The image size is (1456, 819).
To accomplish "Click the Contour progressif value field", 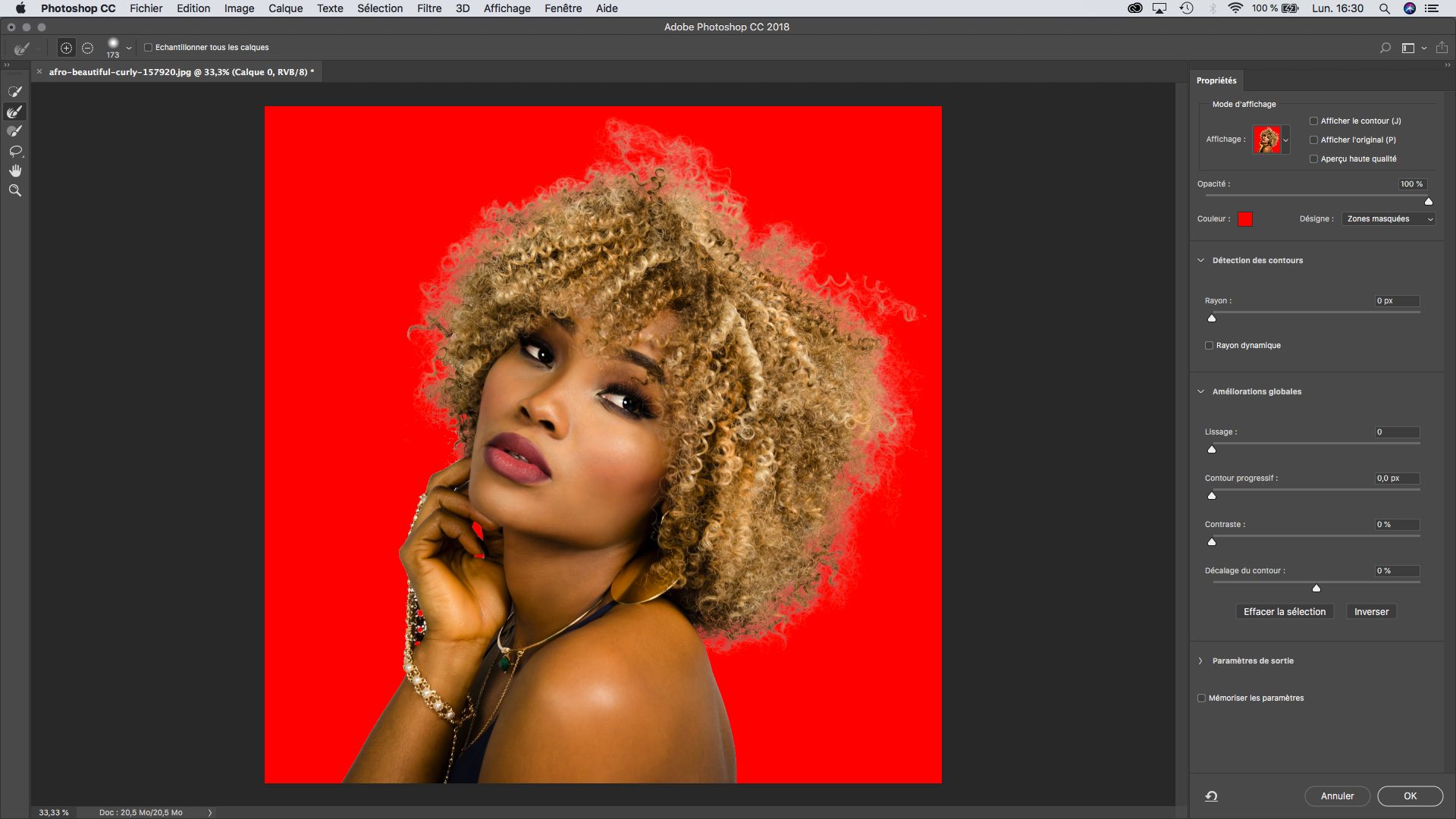I will (1397, 479).
